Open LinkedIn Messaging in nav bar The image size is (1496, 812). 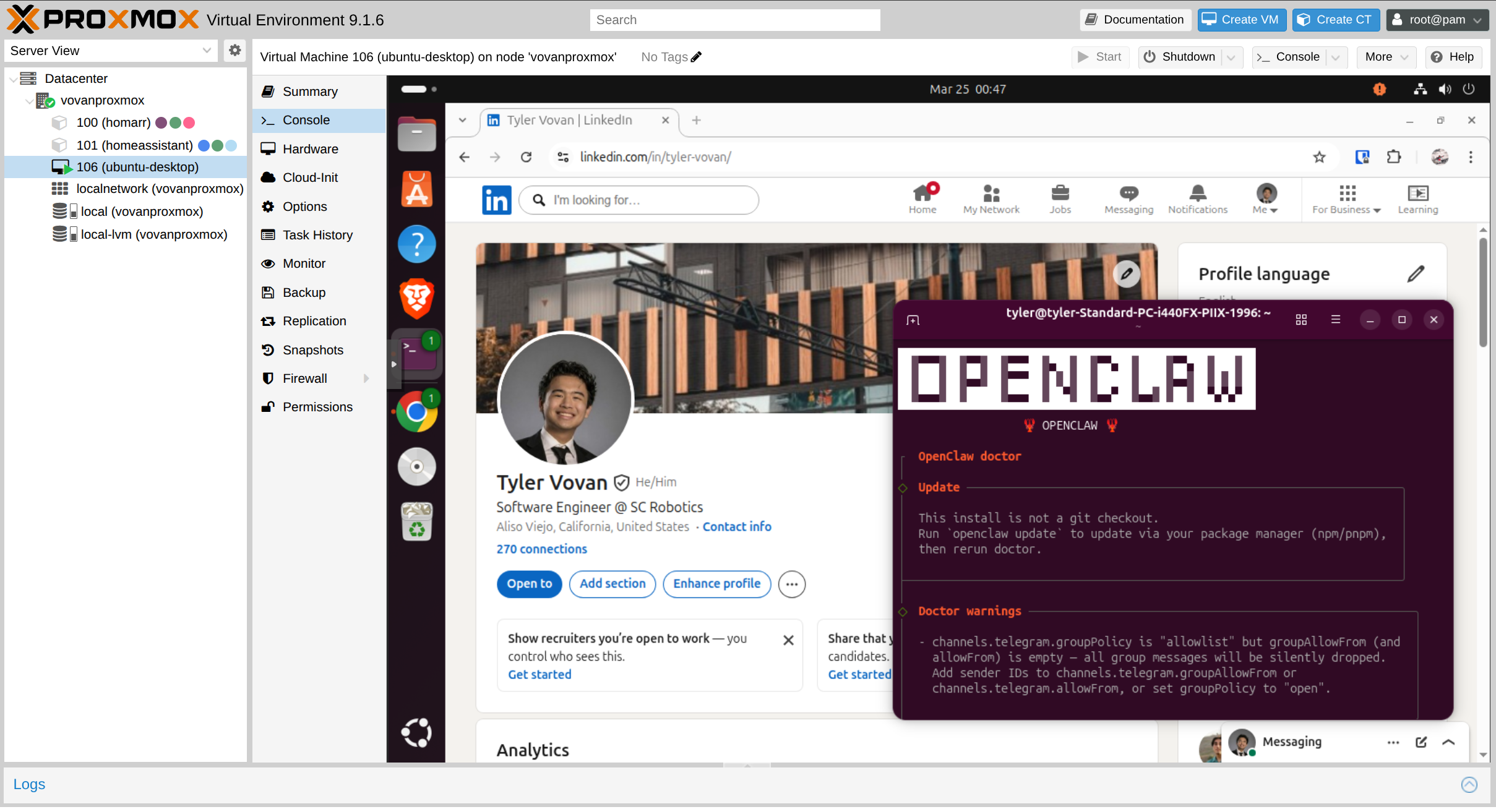1129,199
